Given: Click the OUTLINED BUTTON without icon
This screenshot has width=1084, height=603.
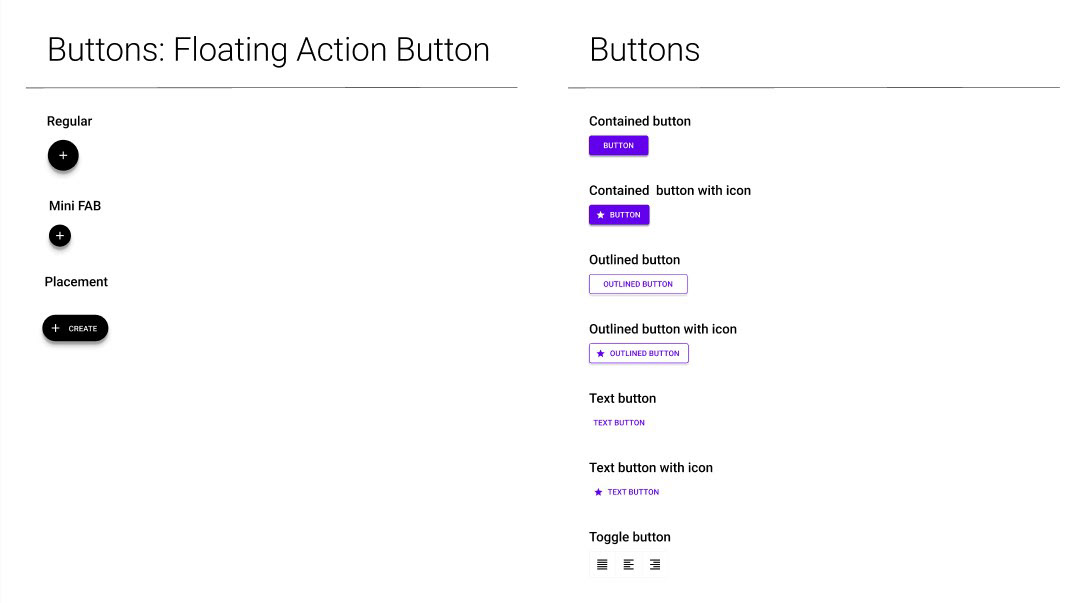Looking at the screenshot, I should (638, 284).
